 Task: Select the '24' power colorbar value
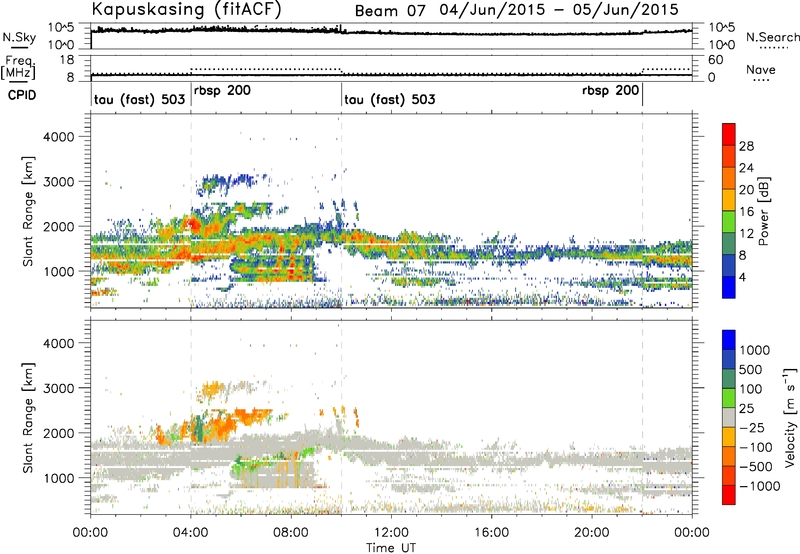coord(746,168)
